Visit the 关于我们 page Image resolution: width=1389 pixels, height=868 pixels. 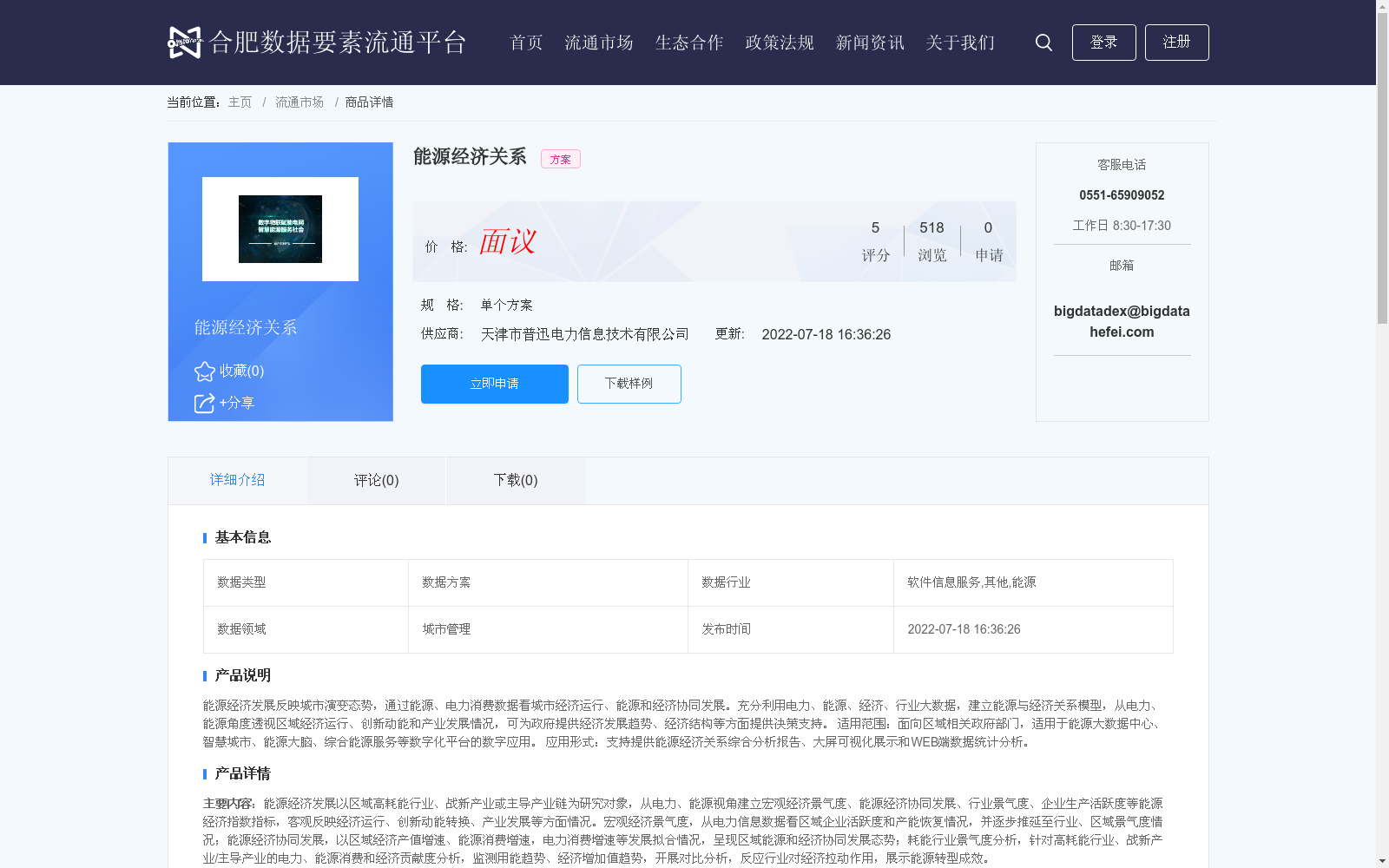point(960,43)
